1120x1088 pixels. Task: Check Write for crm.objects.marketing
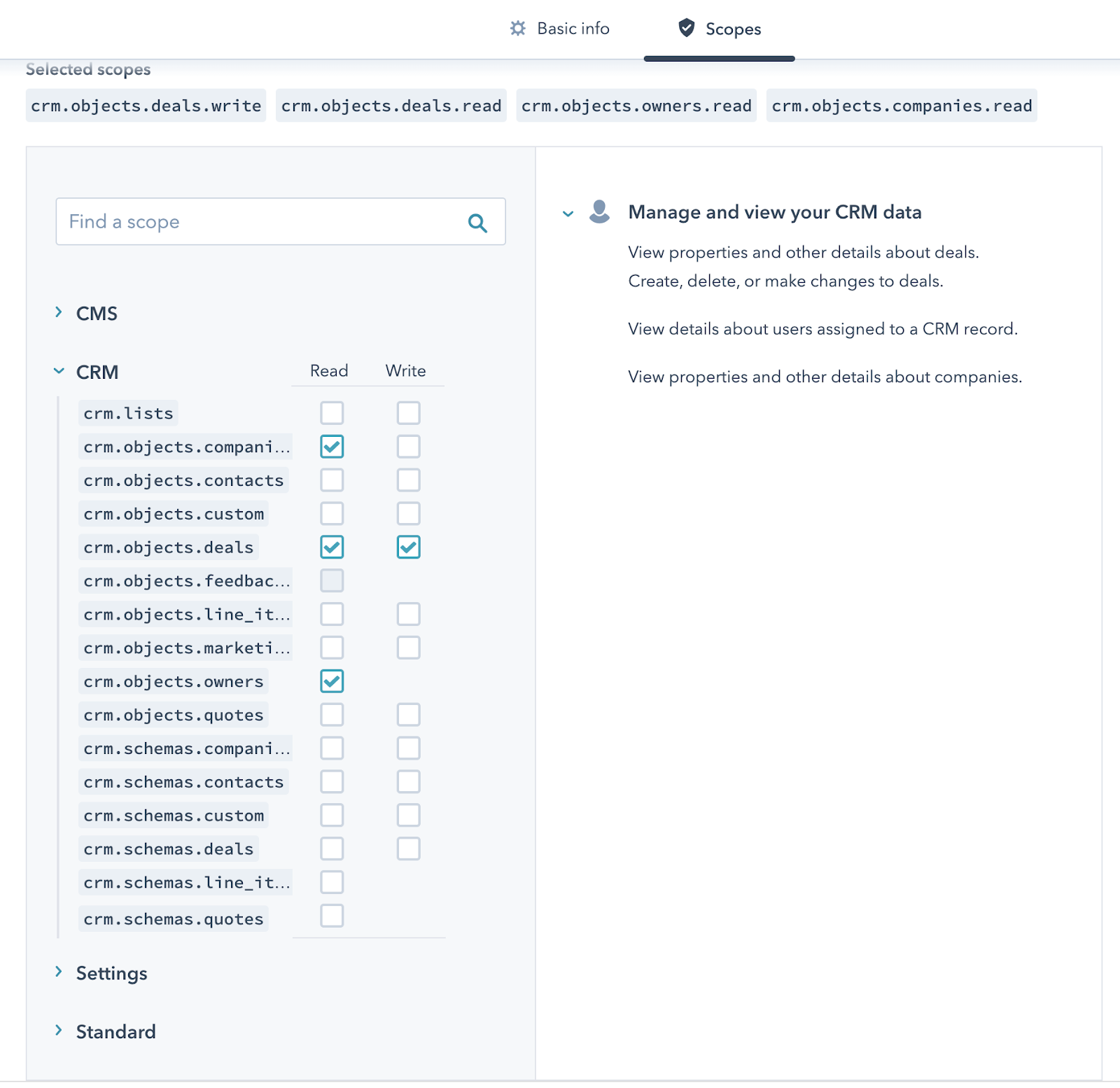409,648
